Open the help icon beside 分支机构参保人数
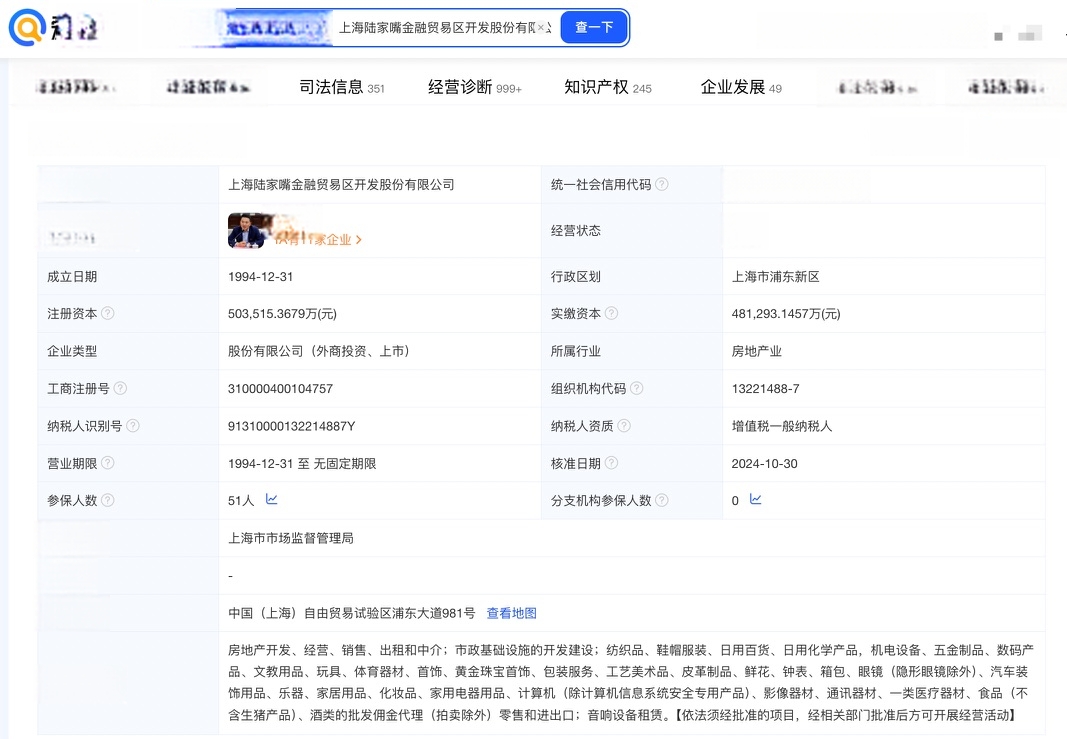The image size is (1067, 739). [661, 500]
